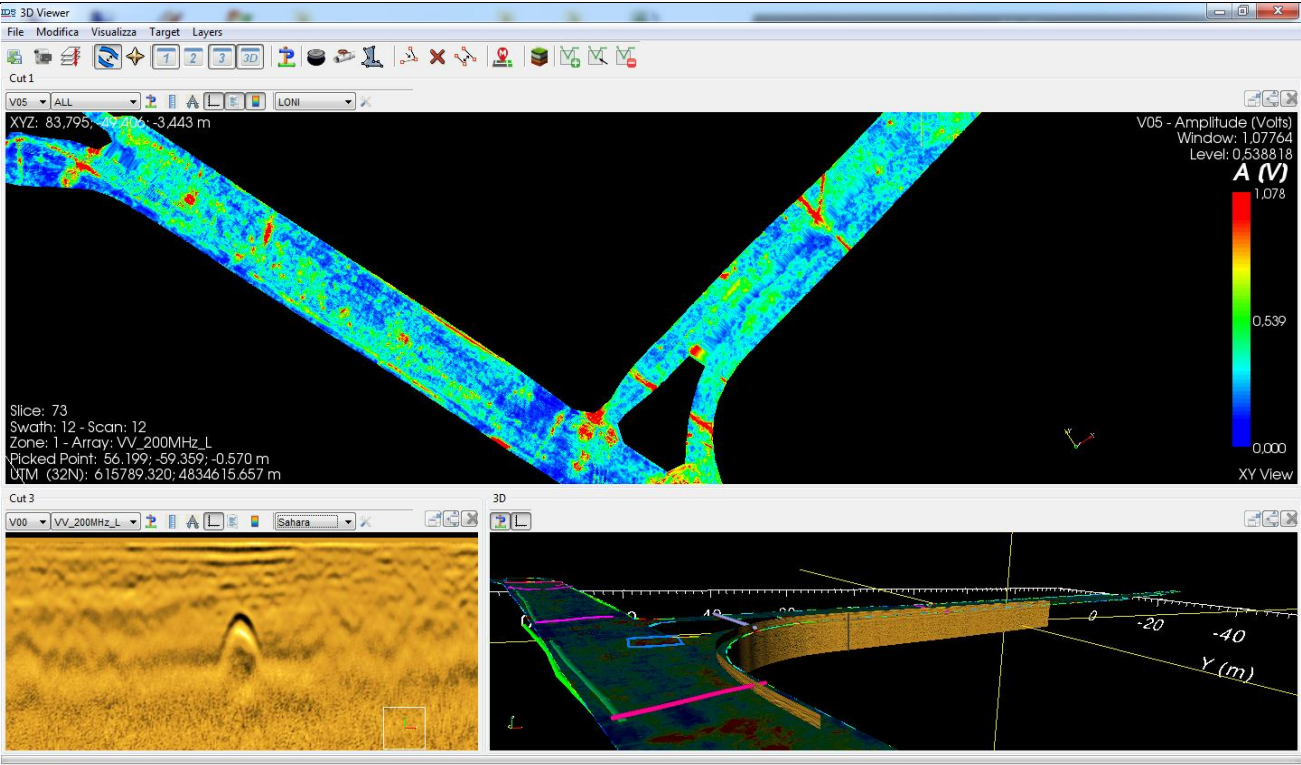Toggle the rotate view mode button

(x=107, y=57)
